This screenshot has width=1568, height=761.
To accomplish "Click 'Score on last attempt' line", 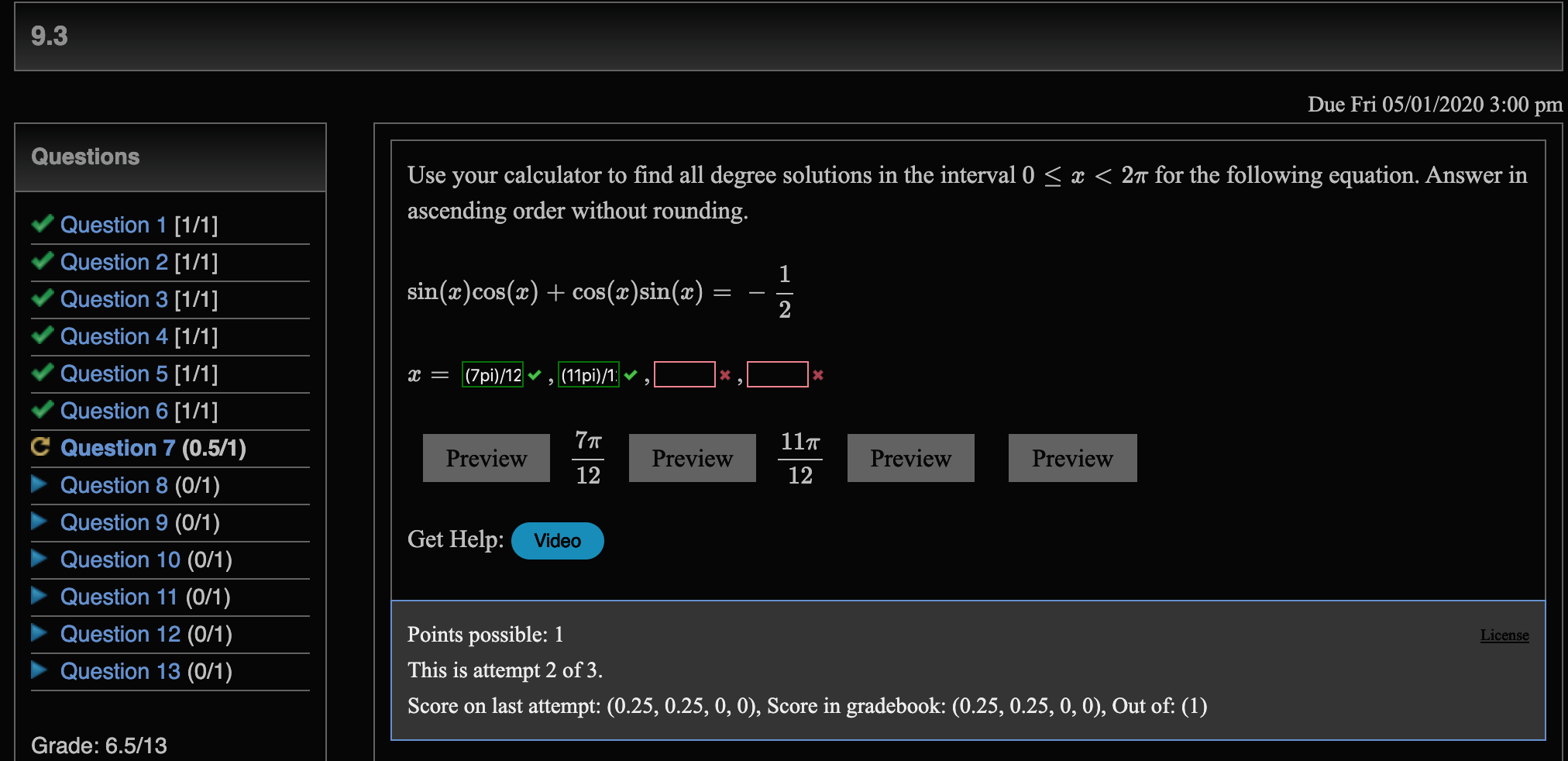I will (x=807, y=706).
